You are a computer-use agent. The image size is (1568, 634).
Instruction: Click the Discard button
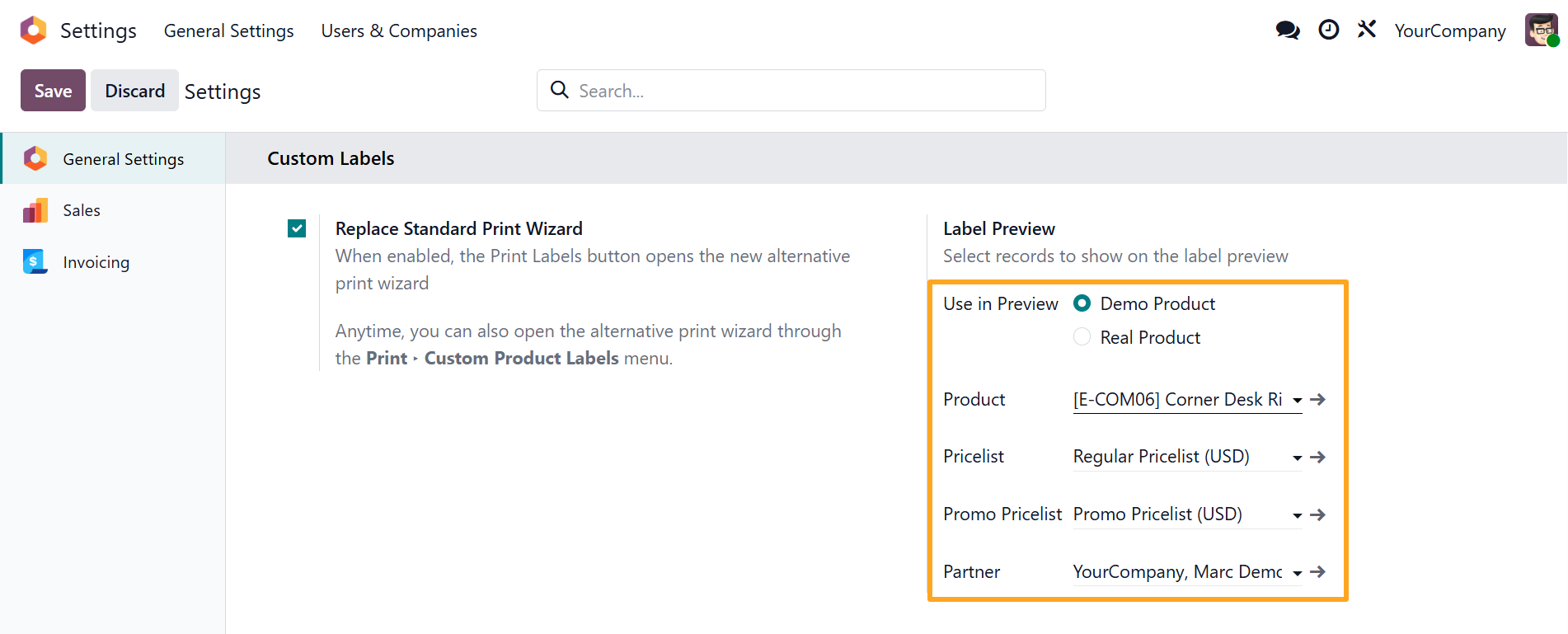134,91
